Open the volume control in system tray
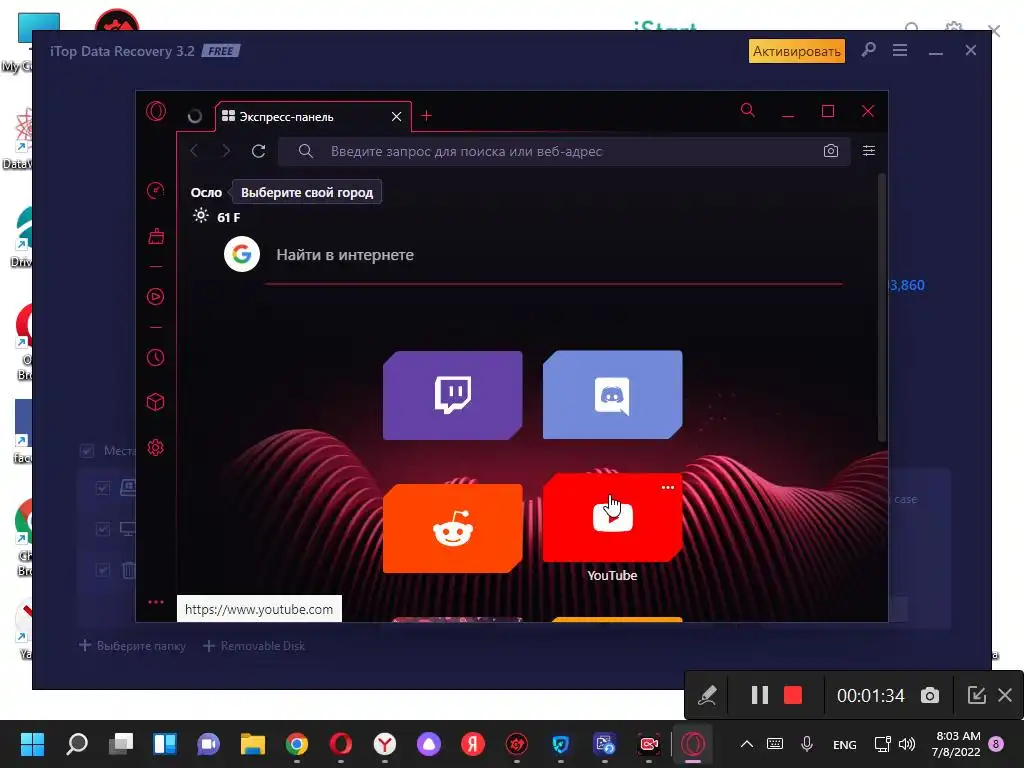The height and width of the screenshot is (768, 1024). pos(906,744)
